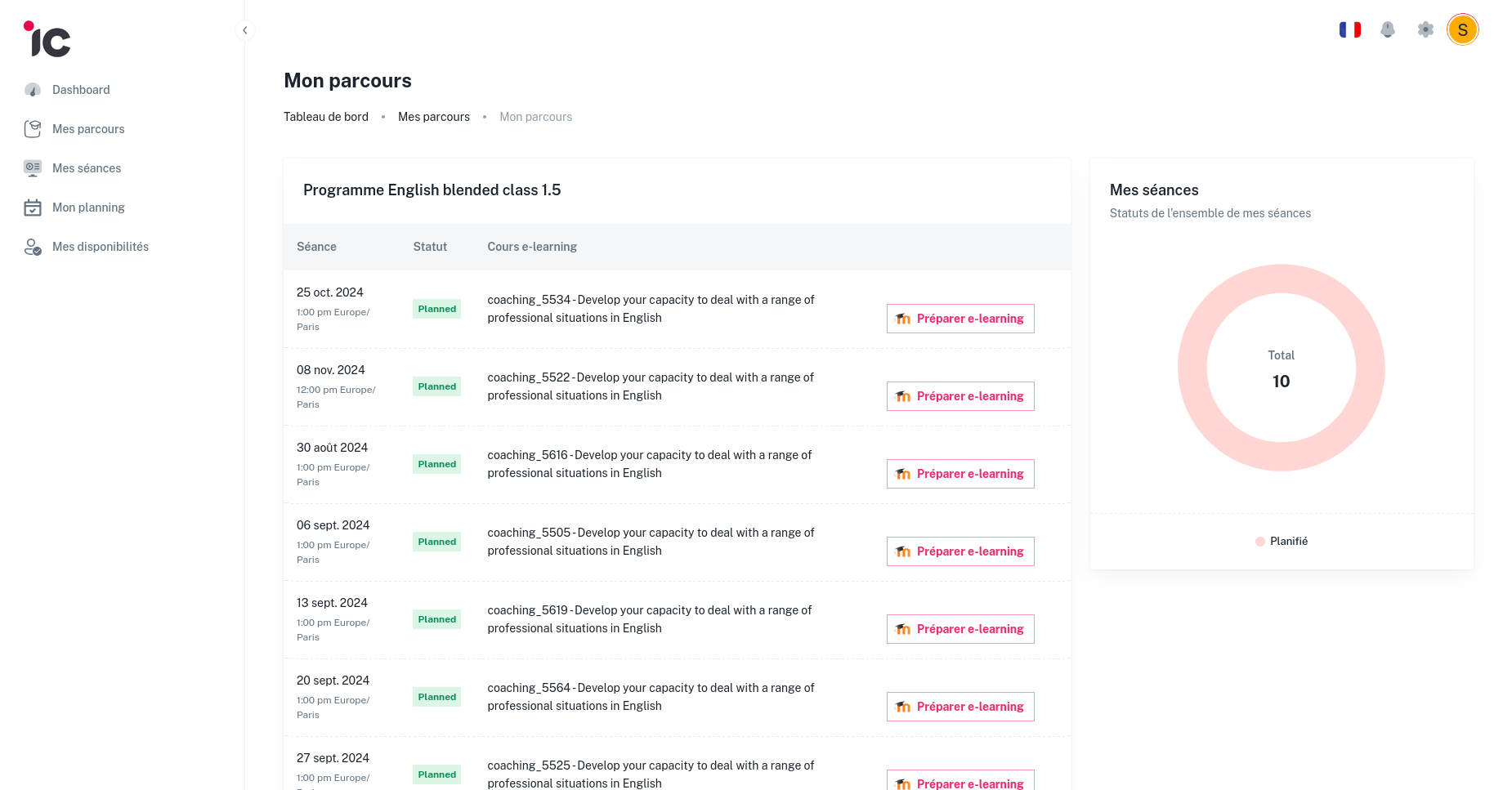Open settings via the gear icon

(1425, 29)
